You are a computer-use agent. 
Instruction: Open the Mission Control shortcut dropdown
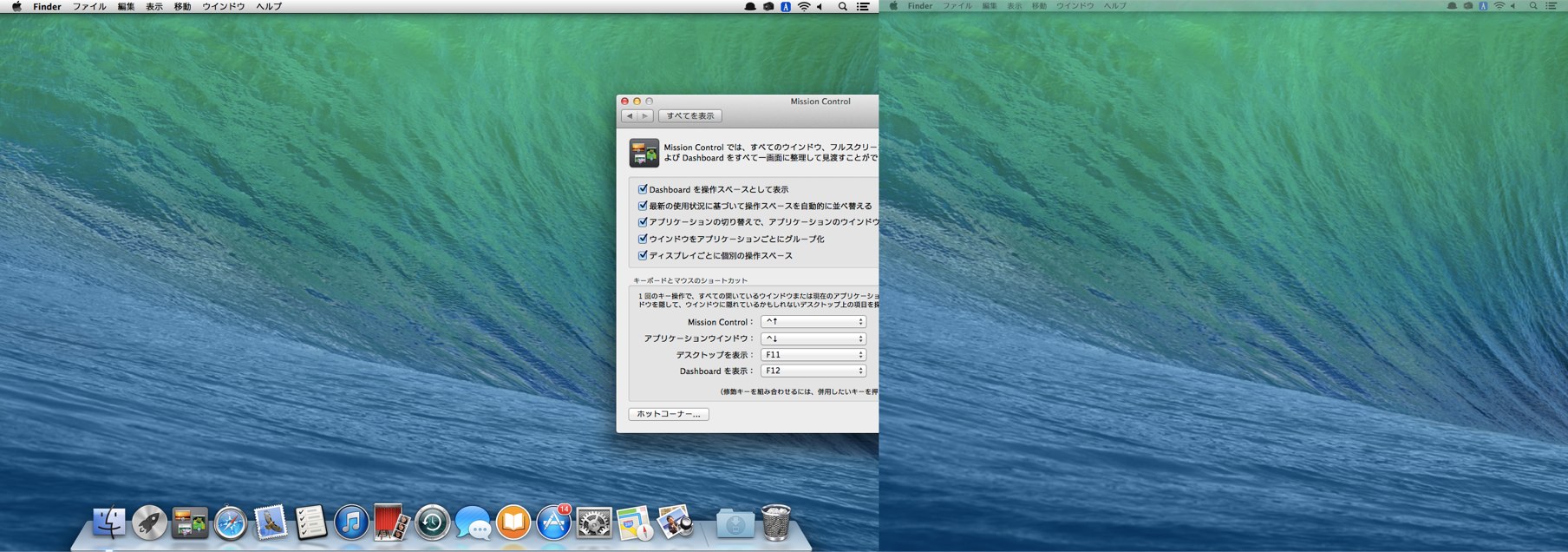click(813, 322)
